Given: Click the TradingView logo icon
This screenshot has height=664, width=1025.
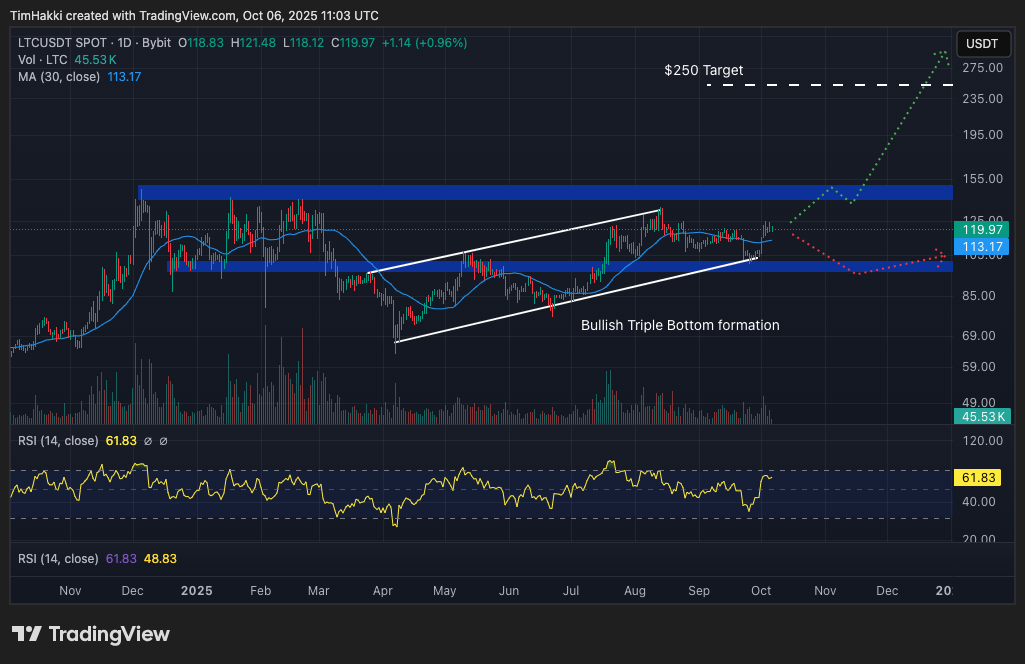Looking at the screenshot, I should [26, 634].
